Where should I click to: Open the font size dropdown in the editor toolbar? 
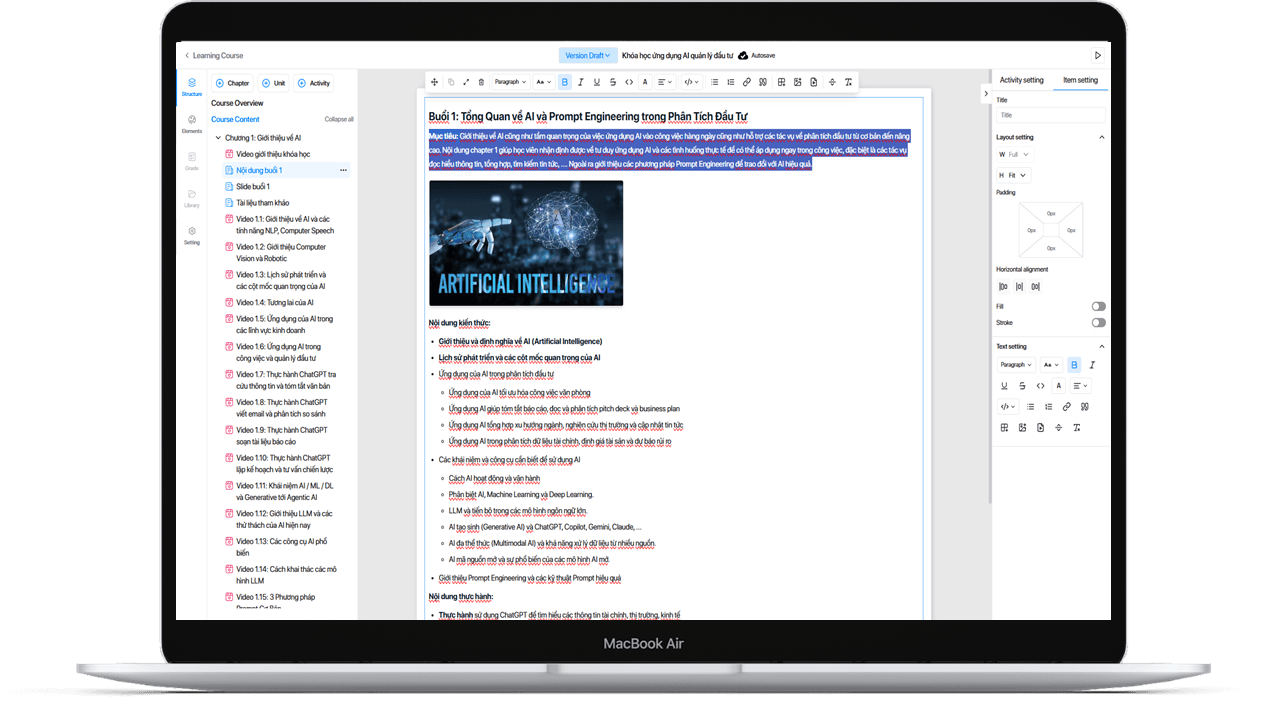point(543,82)
